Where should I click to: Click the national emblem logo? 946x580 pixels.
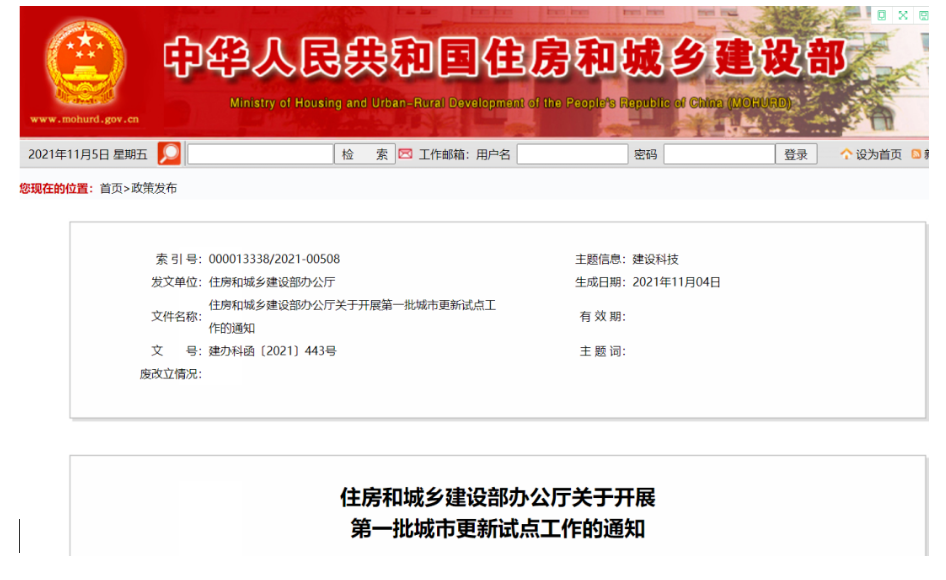85,62
